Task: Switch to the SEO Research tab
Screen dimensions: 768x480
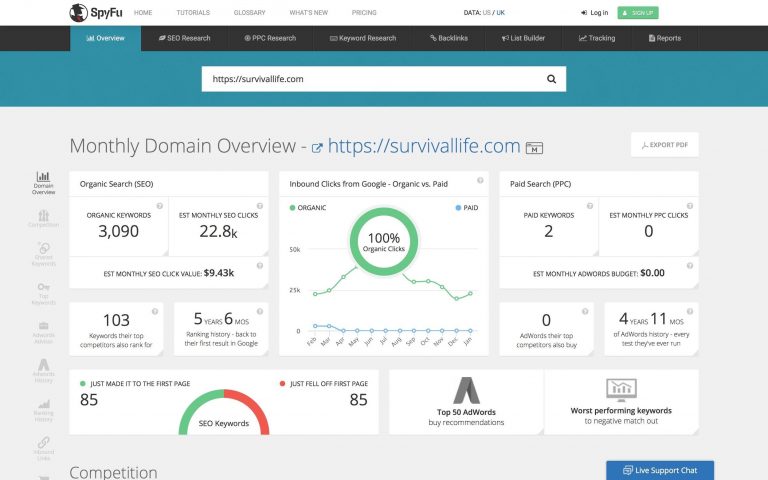Action: coord(183,38)
